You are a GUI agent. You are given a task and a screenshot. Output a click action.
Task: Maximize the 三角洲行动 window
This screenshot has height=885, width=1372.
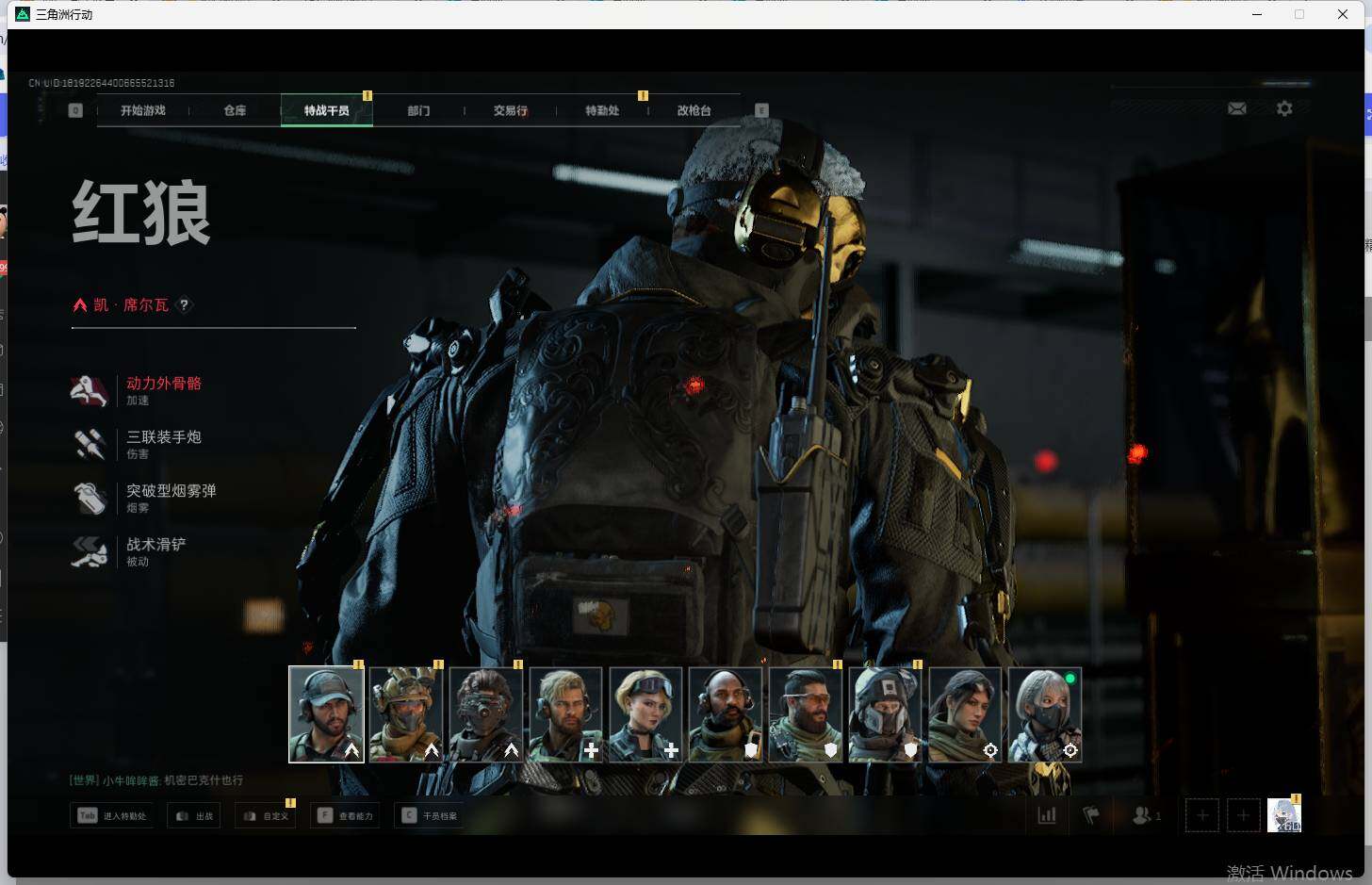click(x=1299, y=14)
